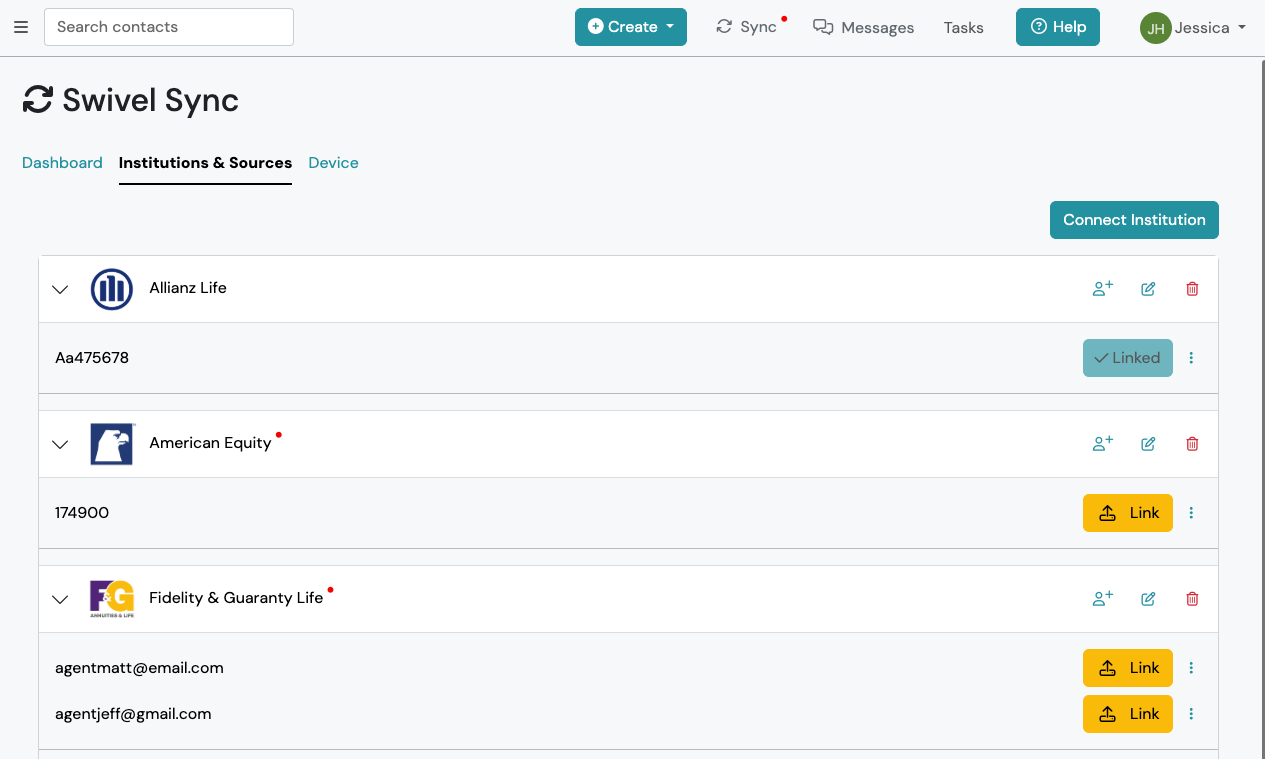Open more options for Aa475678
This screenshot has width=1265, height=759.
tap(1191, 358)
